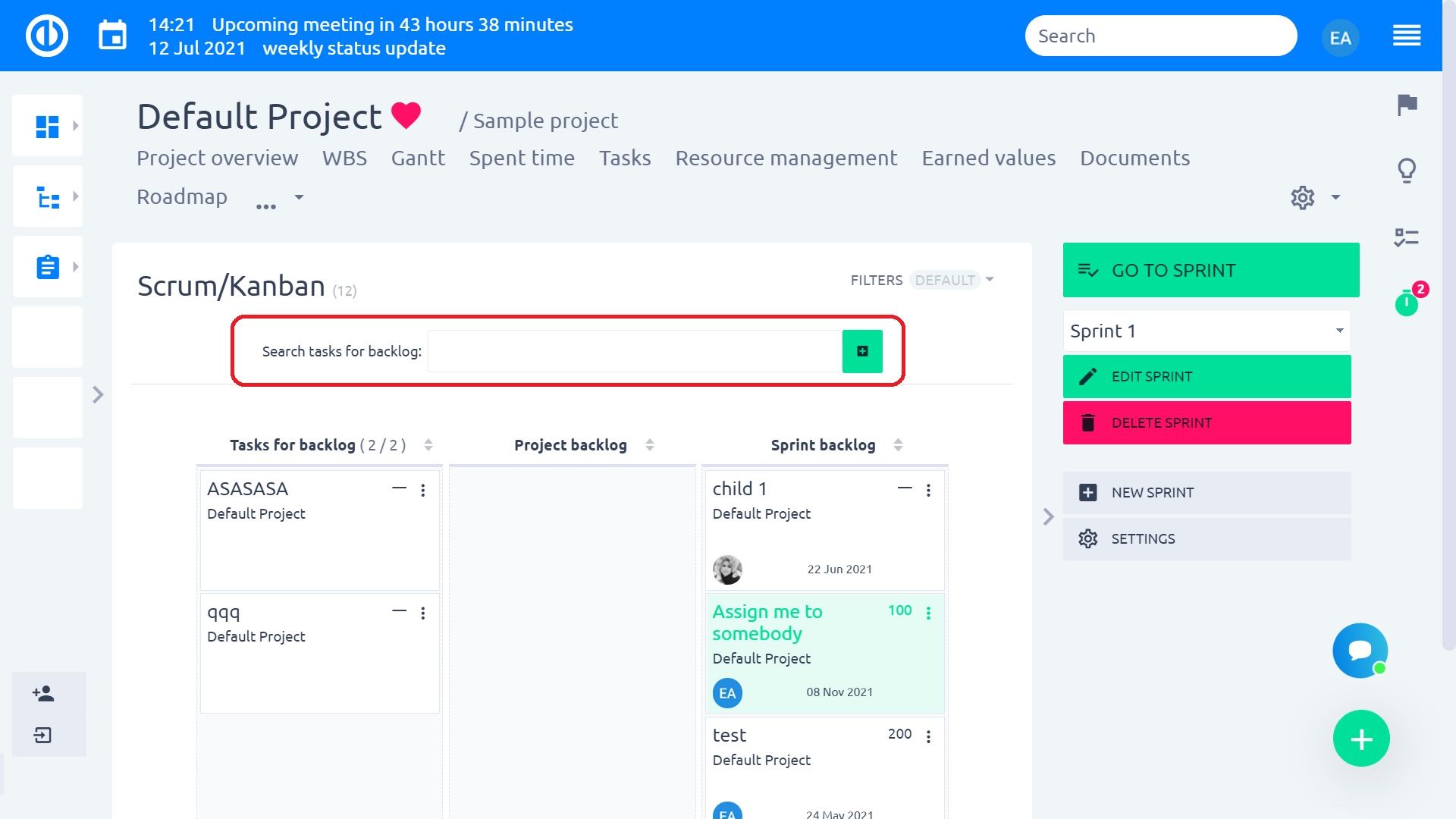Viewport: 1456px width, 819px height.
Task: Expand the dashboard sidebar arrow
Action: point(75,126)
